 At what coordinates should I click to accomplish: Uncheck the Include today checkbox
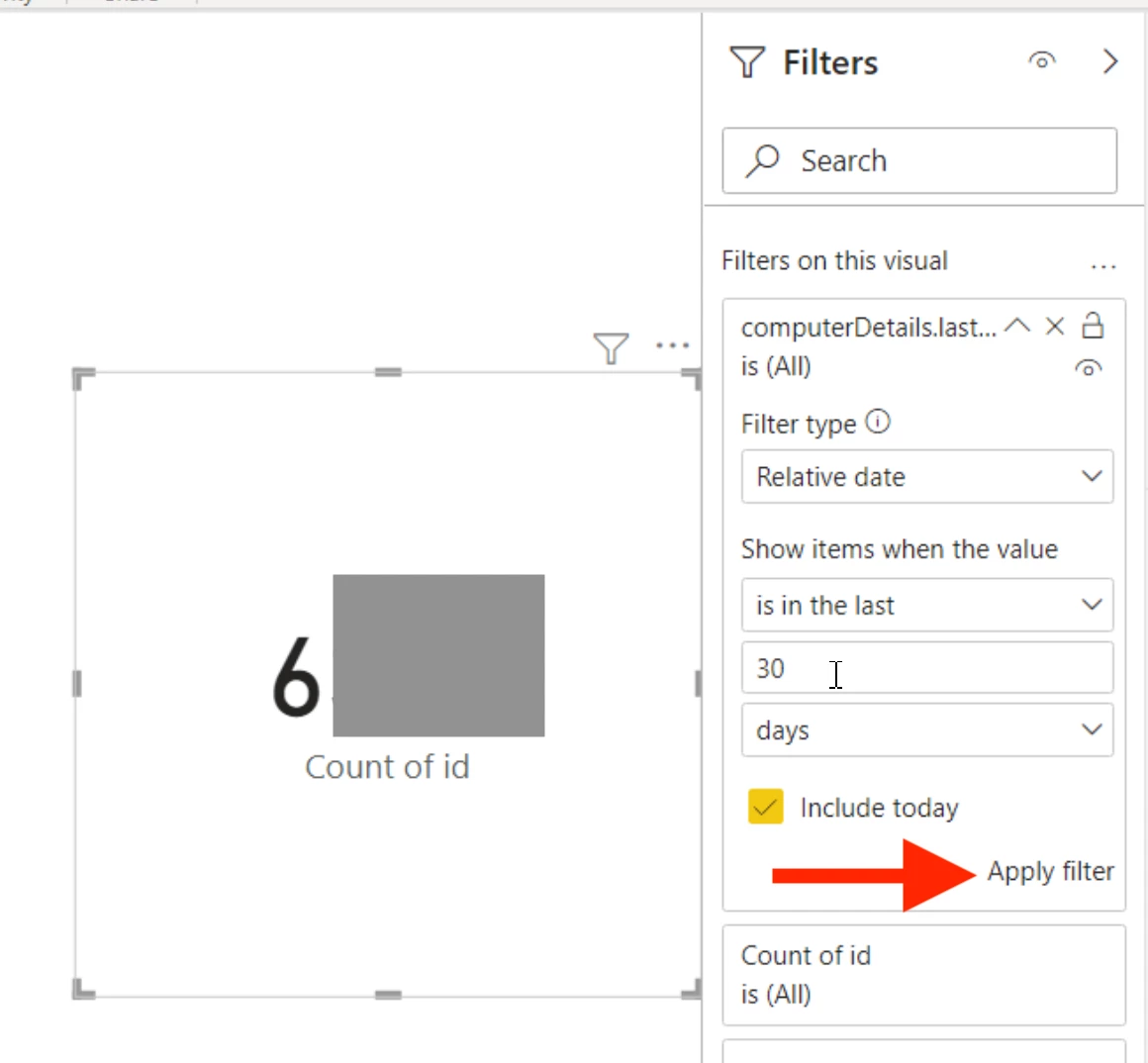[765, 807]
